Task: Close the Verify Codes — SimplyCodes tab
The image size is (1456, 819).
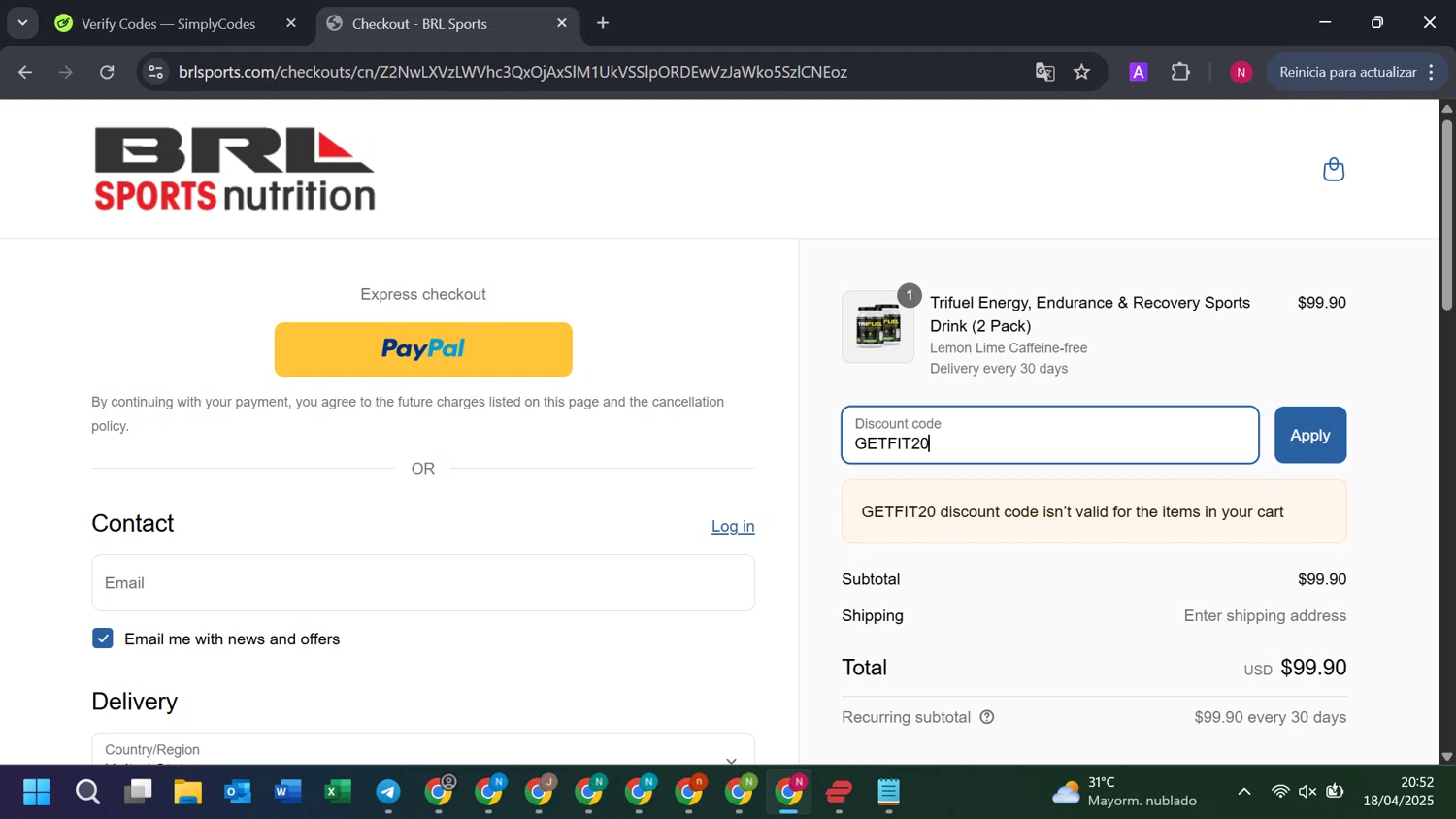Action: click(291, 23)
